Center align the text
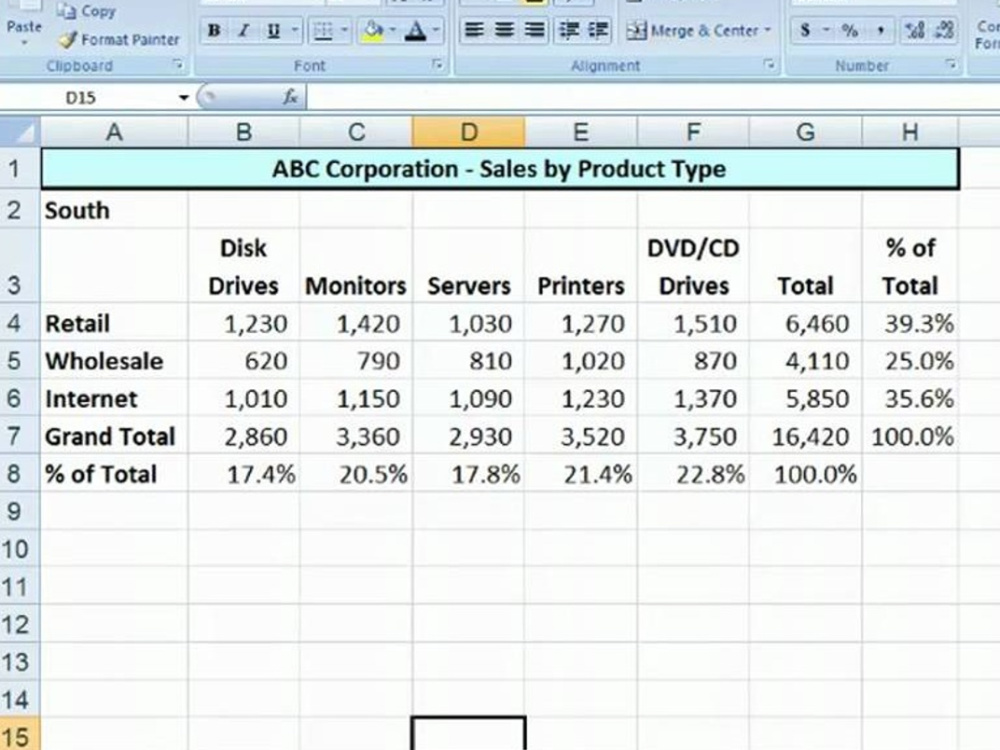 [x=504, y=30]
